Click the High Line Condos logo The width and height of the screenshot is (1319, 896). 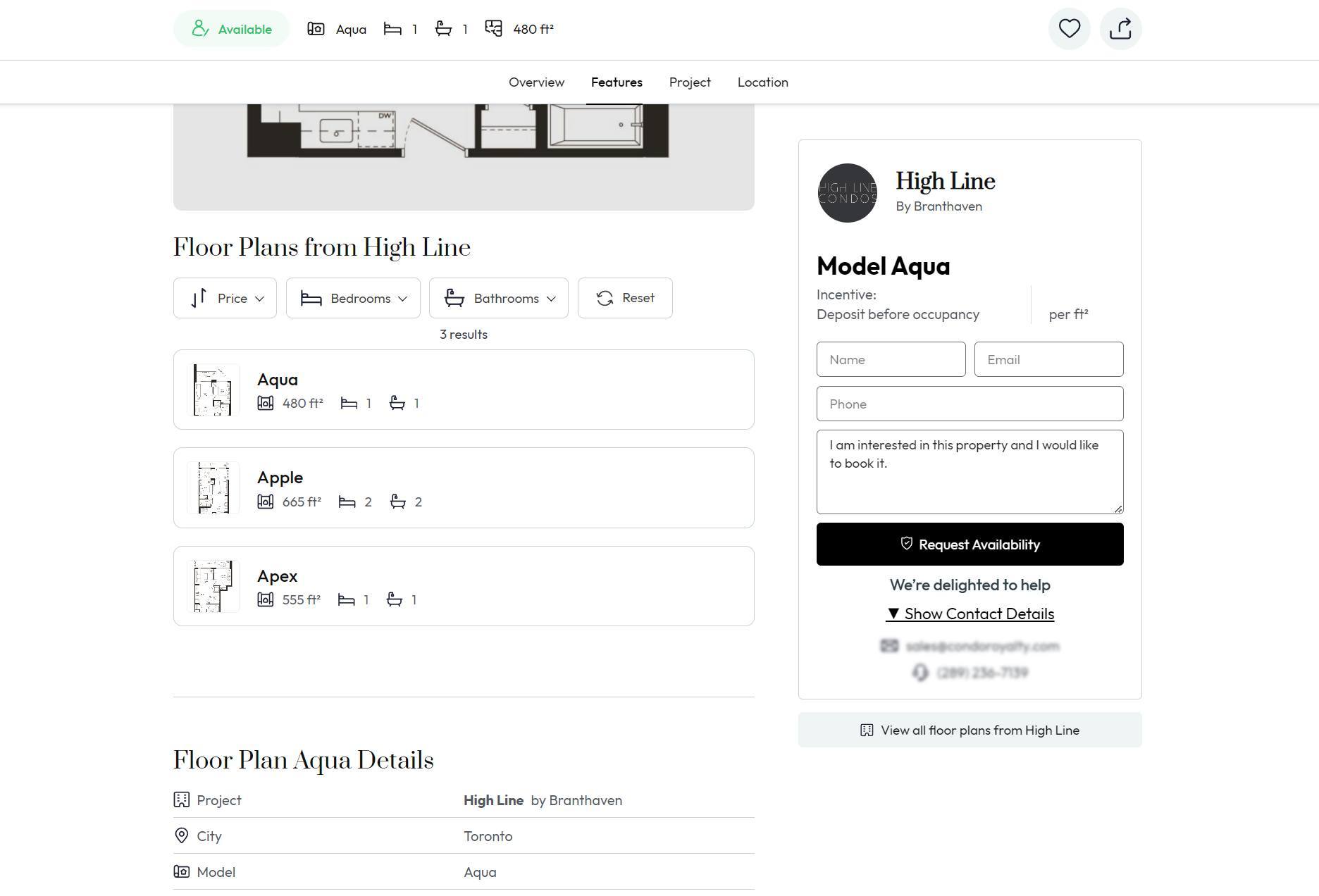coord(847,193)
